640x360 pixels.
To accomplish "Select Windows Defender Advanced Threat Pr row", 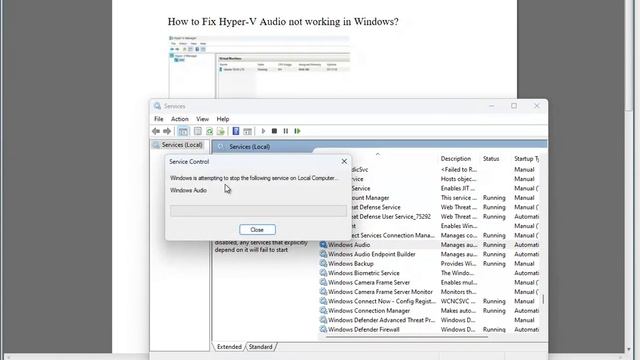I will [x=429, y=320].
